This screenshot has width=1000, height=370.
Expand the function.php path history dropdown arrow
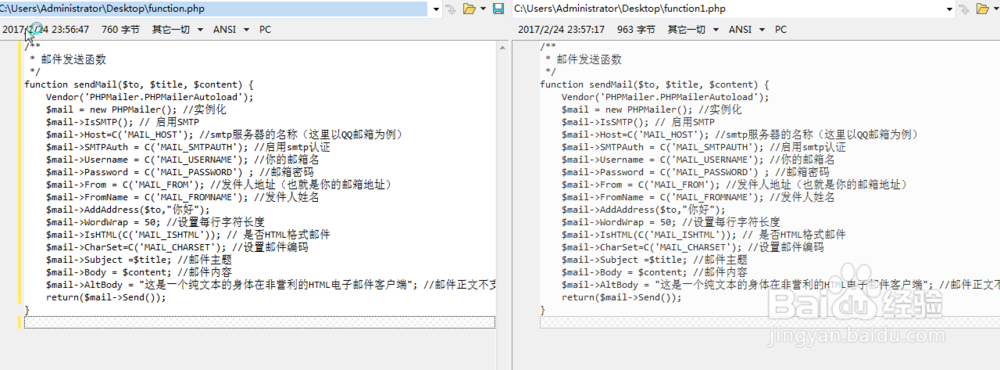436,9
